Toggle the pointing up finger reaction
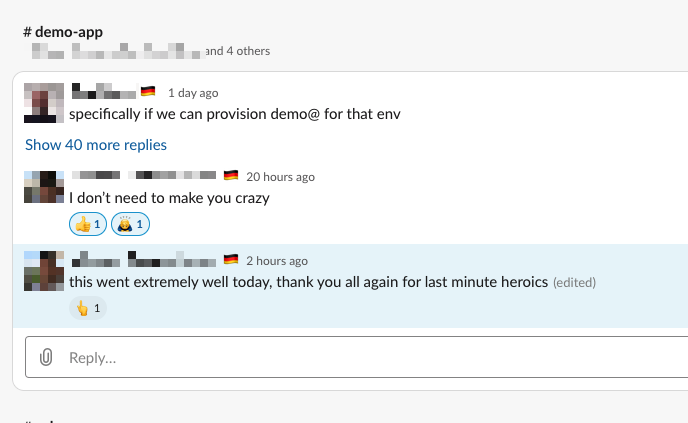The height and width of the screenshot is (423, 688). click(x=88, y=308)
